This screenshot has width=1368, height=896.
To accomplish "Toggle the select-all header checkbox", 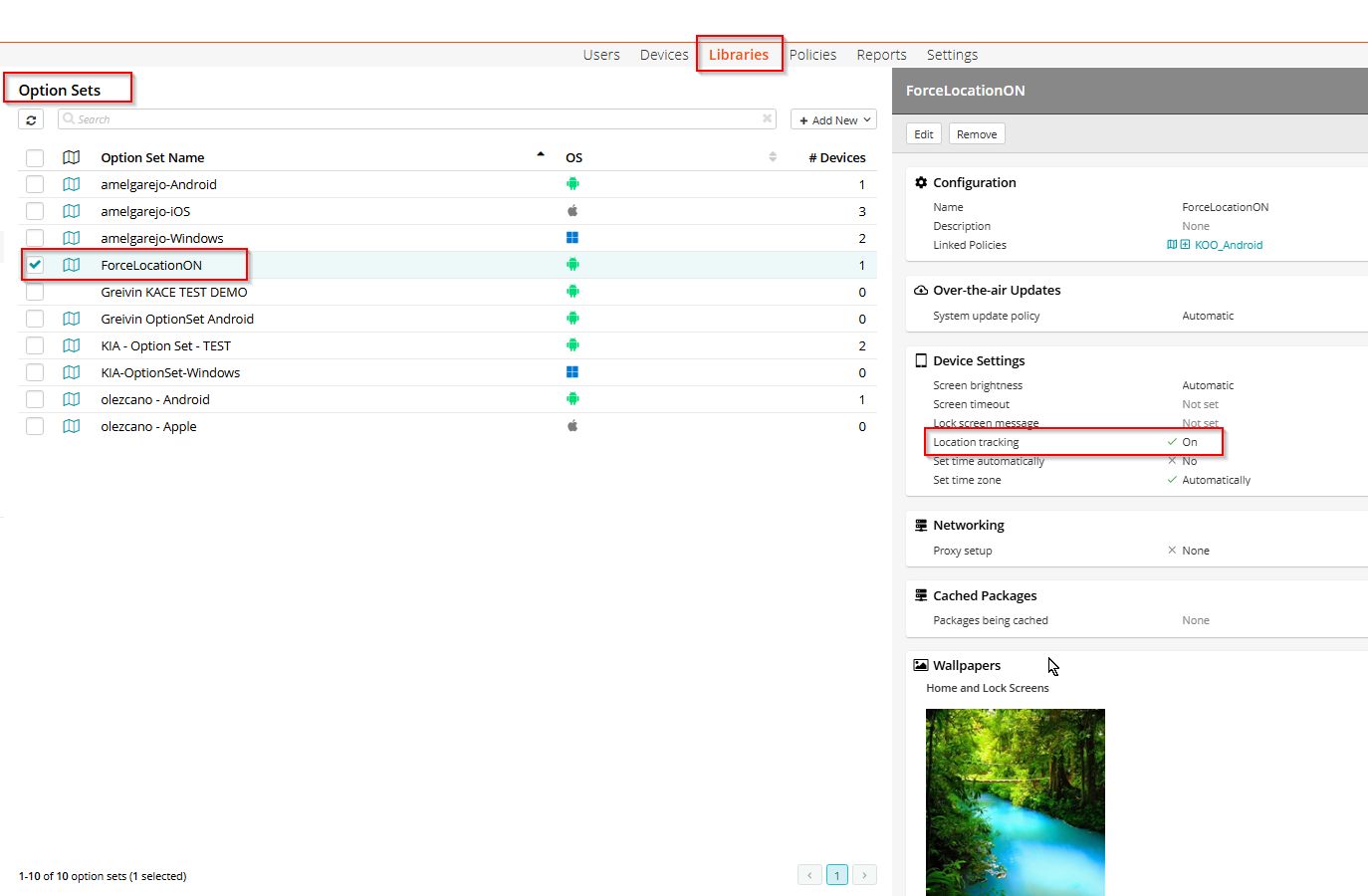I will pyautogui.click(x=35, y=157).
